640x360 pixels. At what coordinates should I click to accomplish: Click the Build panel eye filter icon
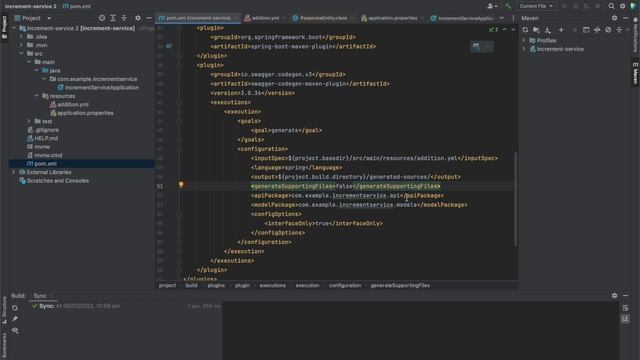click(x=15, y=330)
